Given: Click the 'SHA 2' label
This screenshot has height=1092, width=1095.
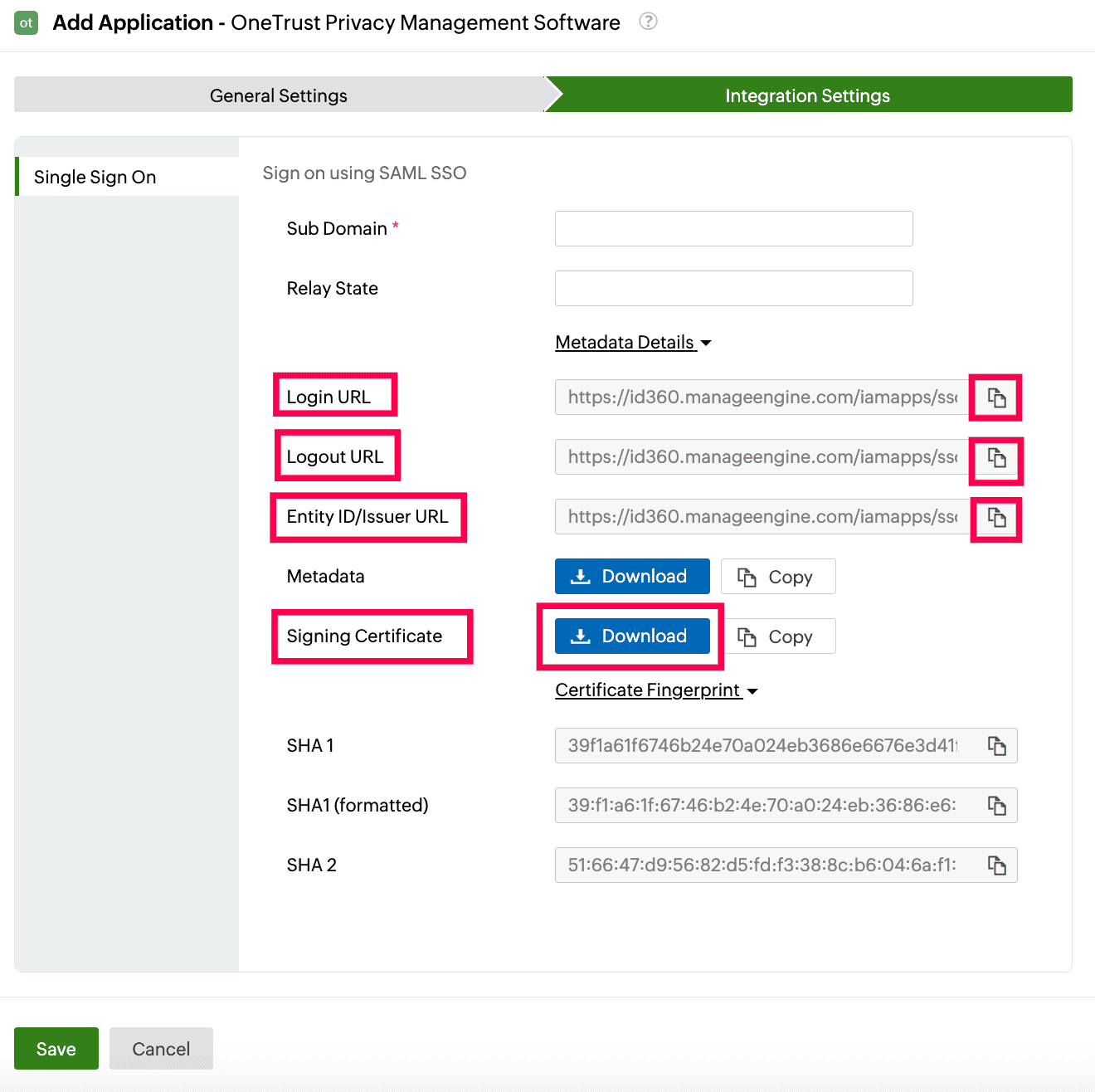Looking at the screenshot, I should 312,865.
